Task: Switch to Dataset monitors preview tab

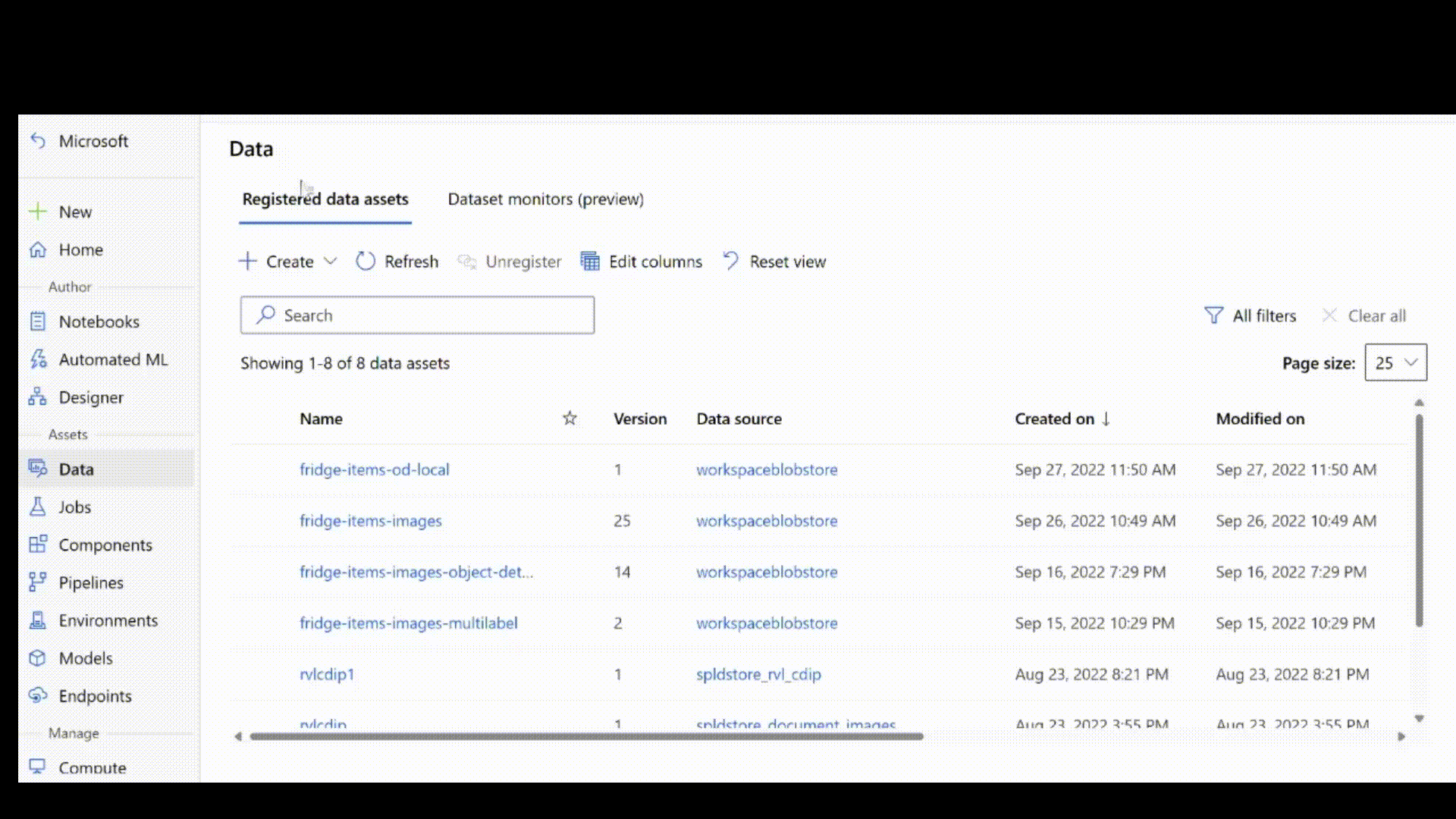Action: [546, 199]
